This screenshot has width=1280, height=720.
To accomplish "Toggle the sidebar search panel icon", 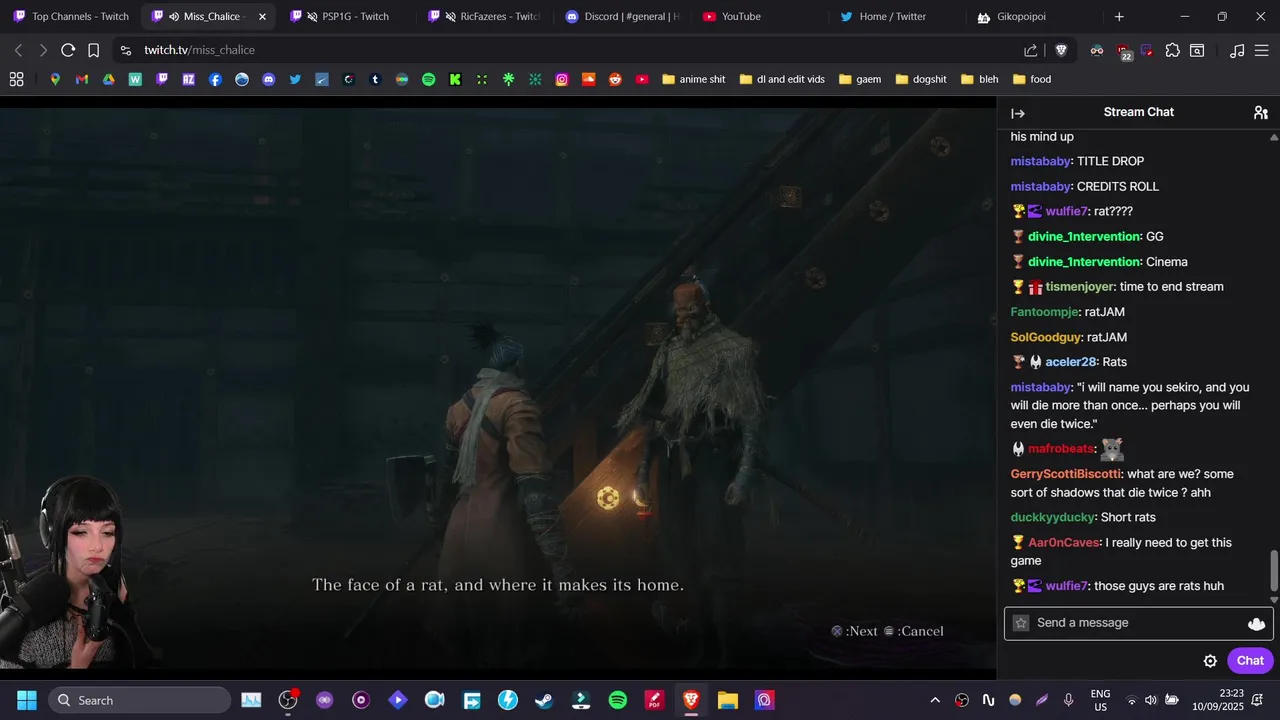I will pyautogui.click(x=1197, y=50).
